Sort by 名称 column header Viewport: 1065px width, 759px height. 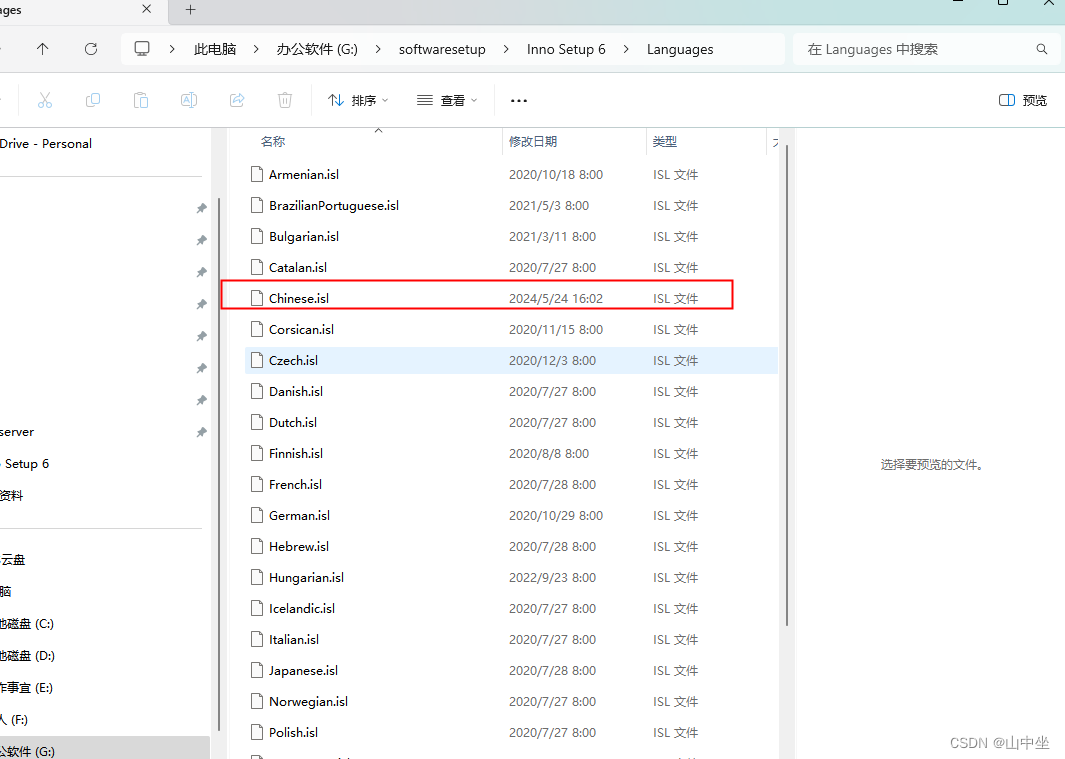coord(273,141)
